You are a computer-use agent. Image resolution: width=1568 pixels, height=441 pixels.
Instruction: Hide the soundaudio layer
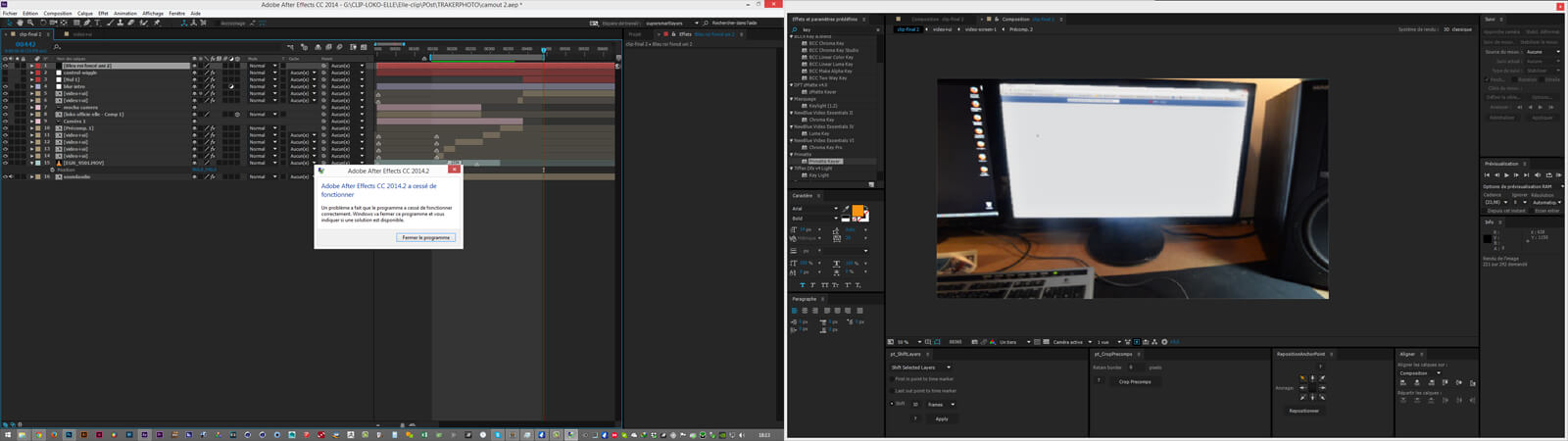coord(5,176)
